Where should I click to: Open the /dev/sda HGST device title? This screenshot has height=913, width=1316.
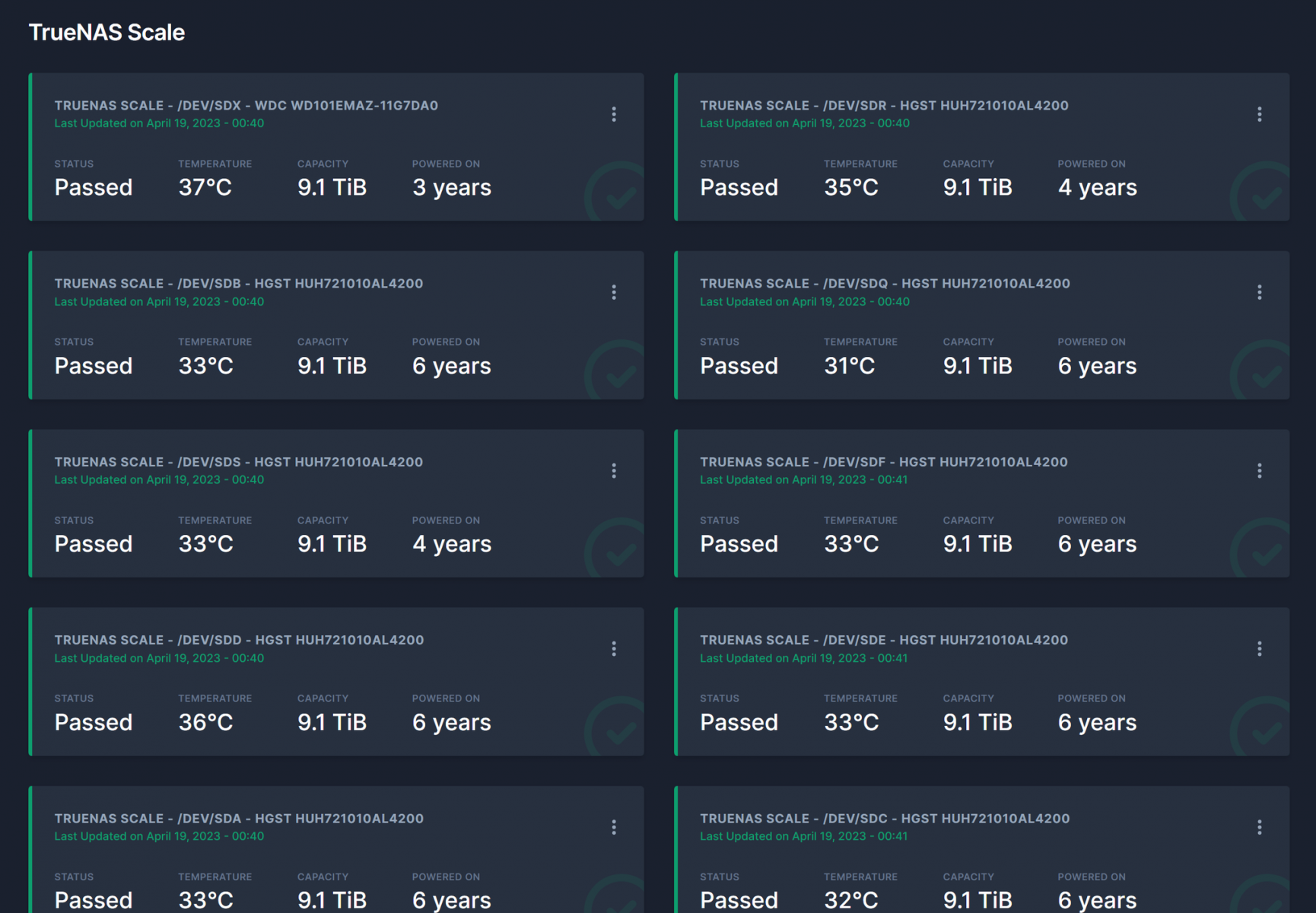click(239, 819)
